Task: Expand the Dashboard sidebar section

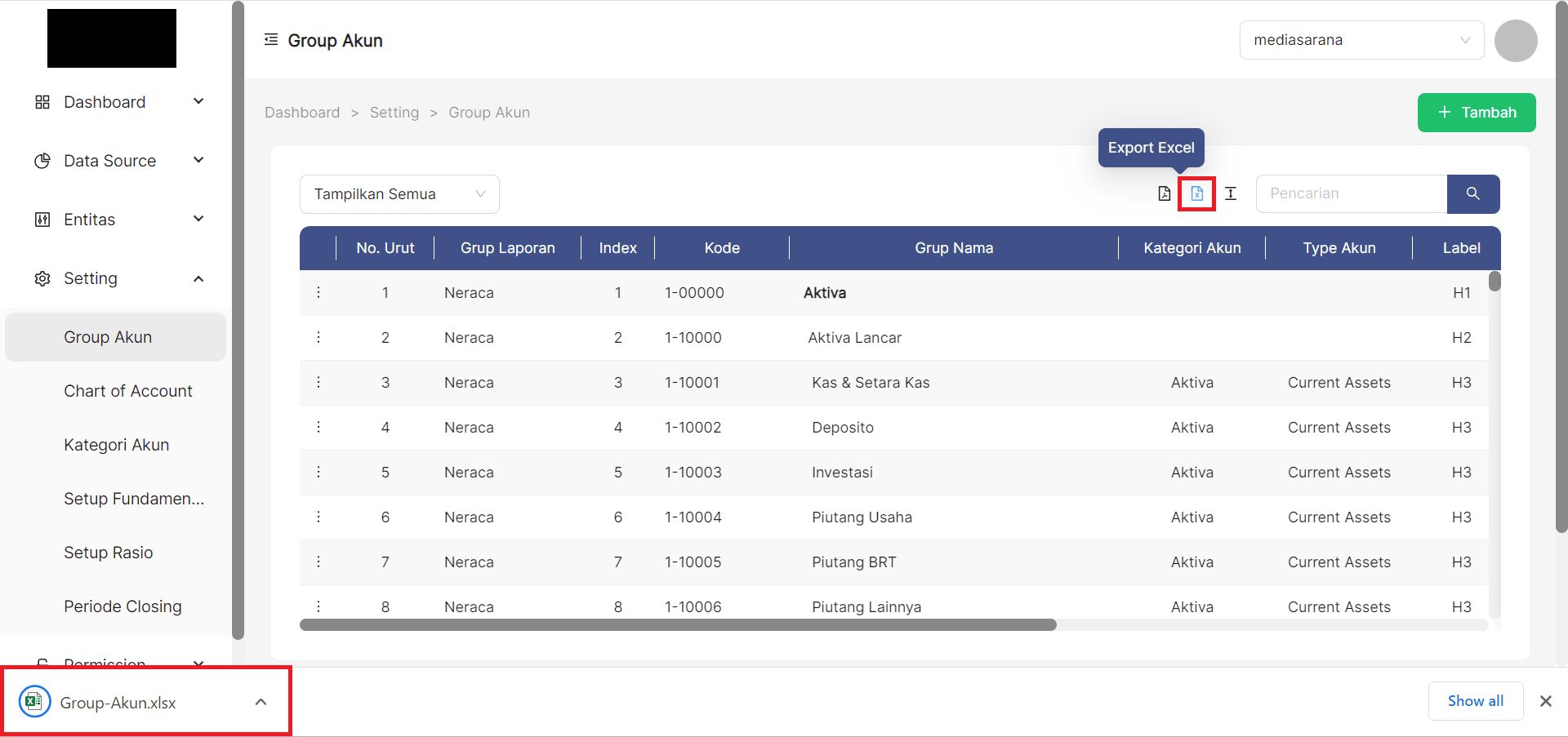Action: click(x=198, y=100)
